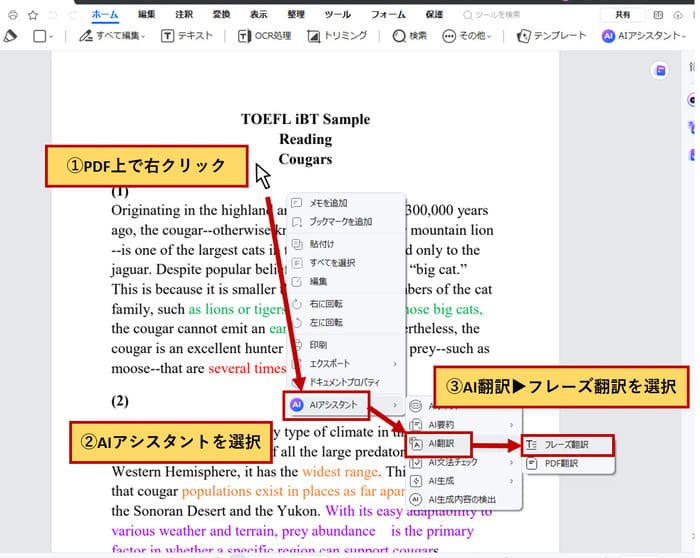Open the テンプレート tool
This screenshot has height=558, width=700.
(551, 36)
